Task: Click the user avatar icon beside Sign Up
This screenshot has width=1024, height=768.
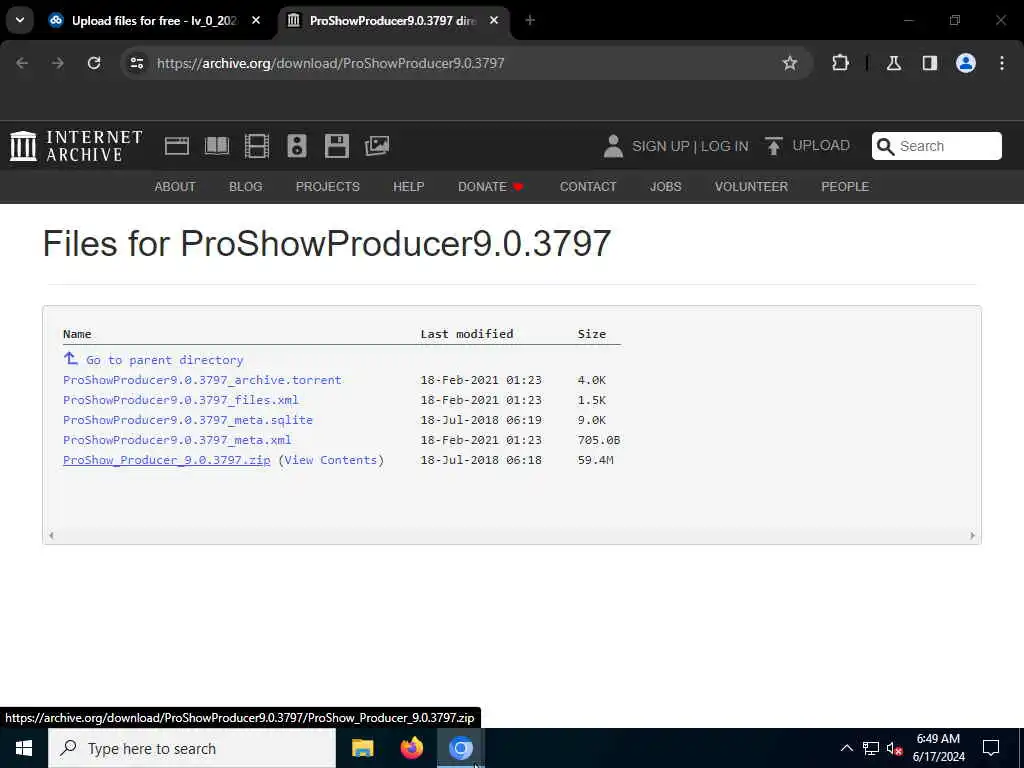Action: 613,146
